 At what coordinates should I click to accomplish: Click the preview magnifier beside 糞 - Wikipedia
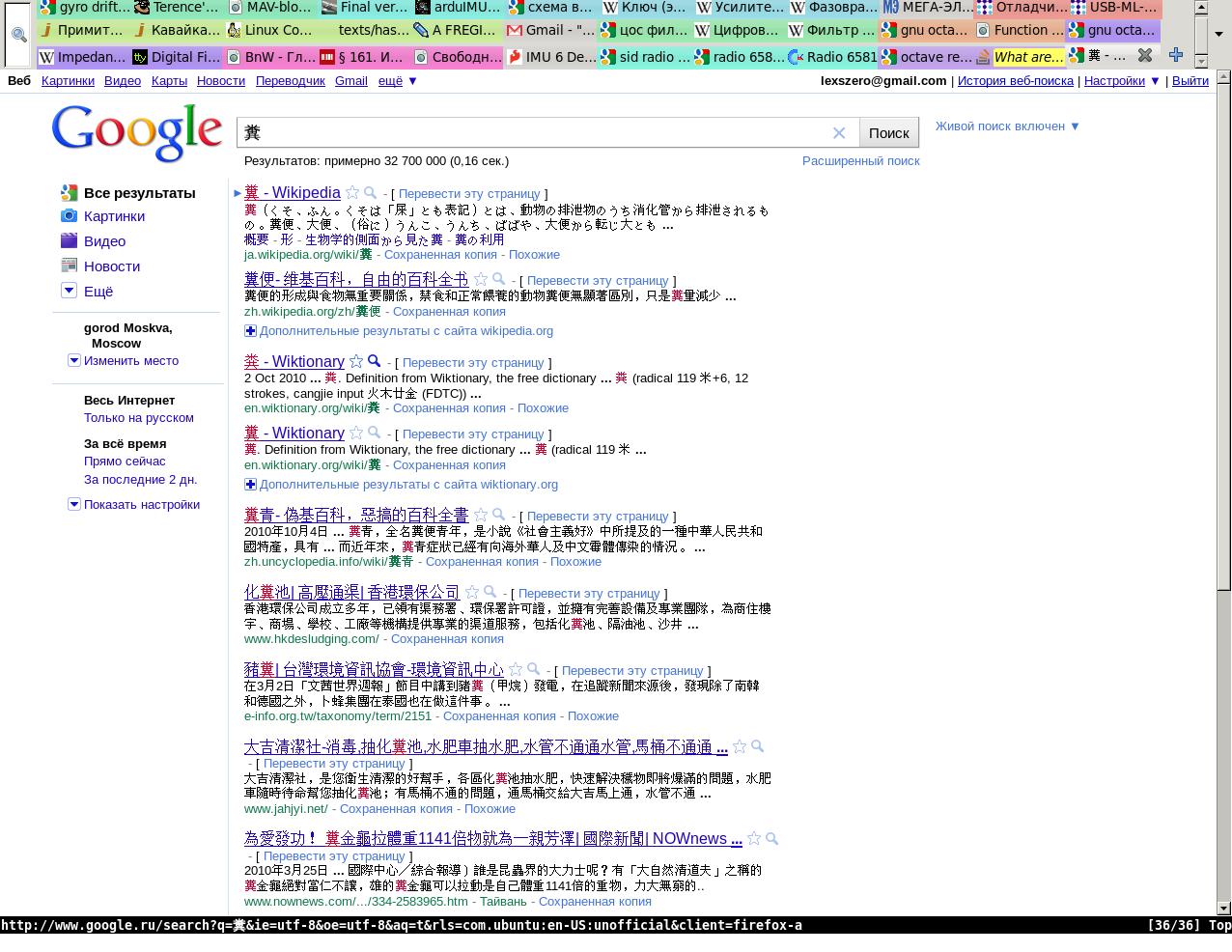(x=371, y=193)
